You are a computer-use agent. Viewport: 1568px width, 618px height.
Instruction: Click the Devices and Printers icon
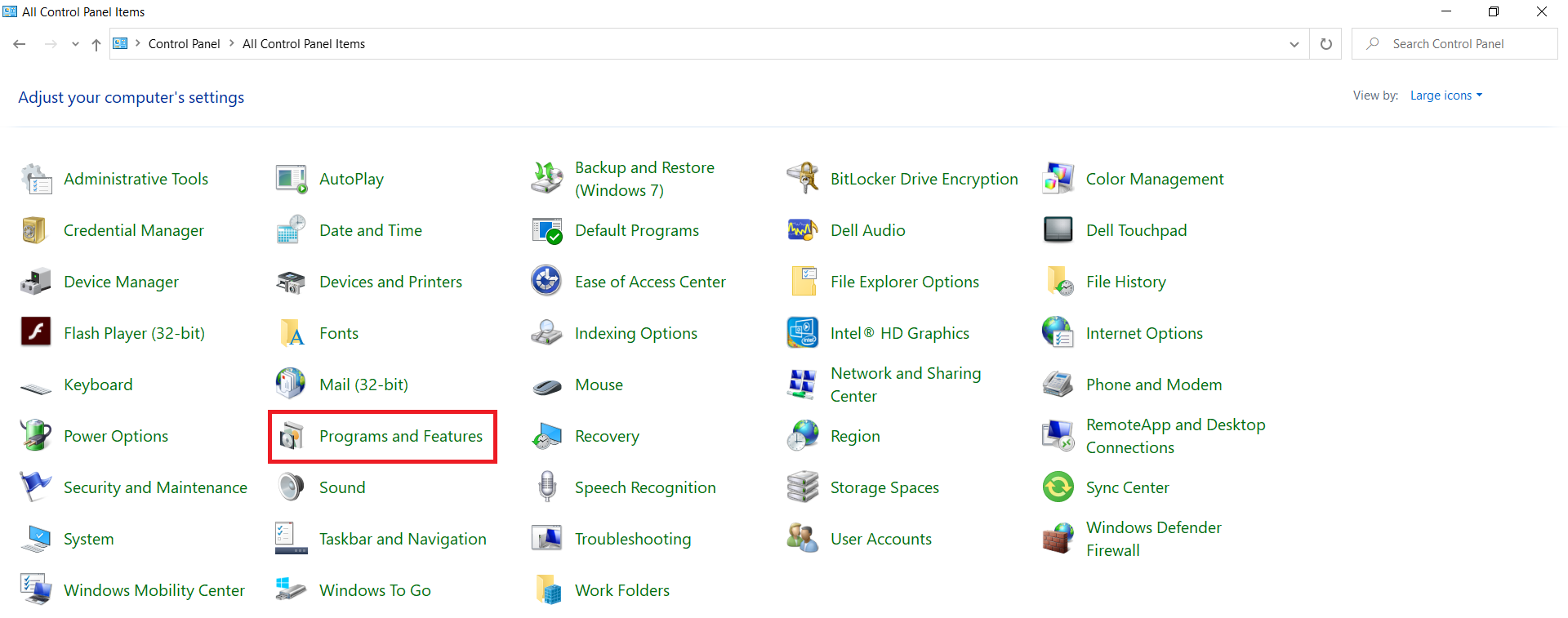(292, 282)
